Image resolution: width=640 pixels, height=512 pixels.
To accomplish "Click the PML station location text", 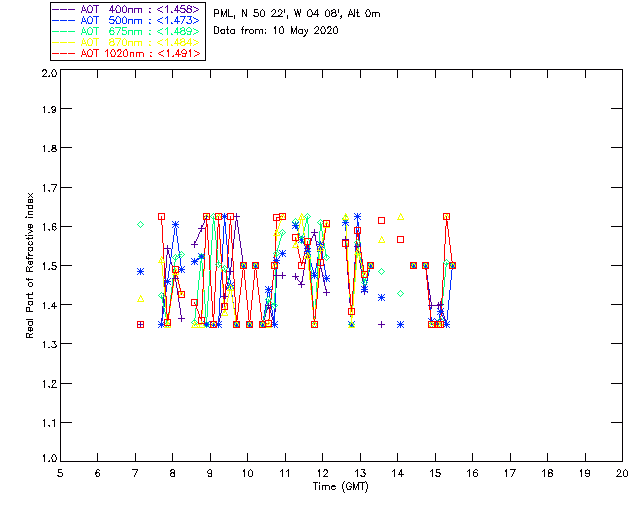I will 297,14.
